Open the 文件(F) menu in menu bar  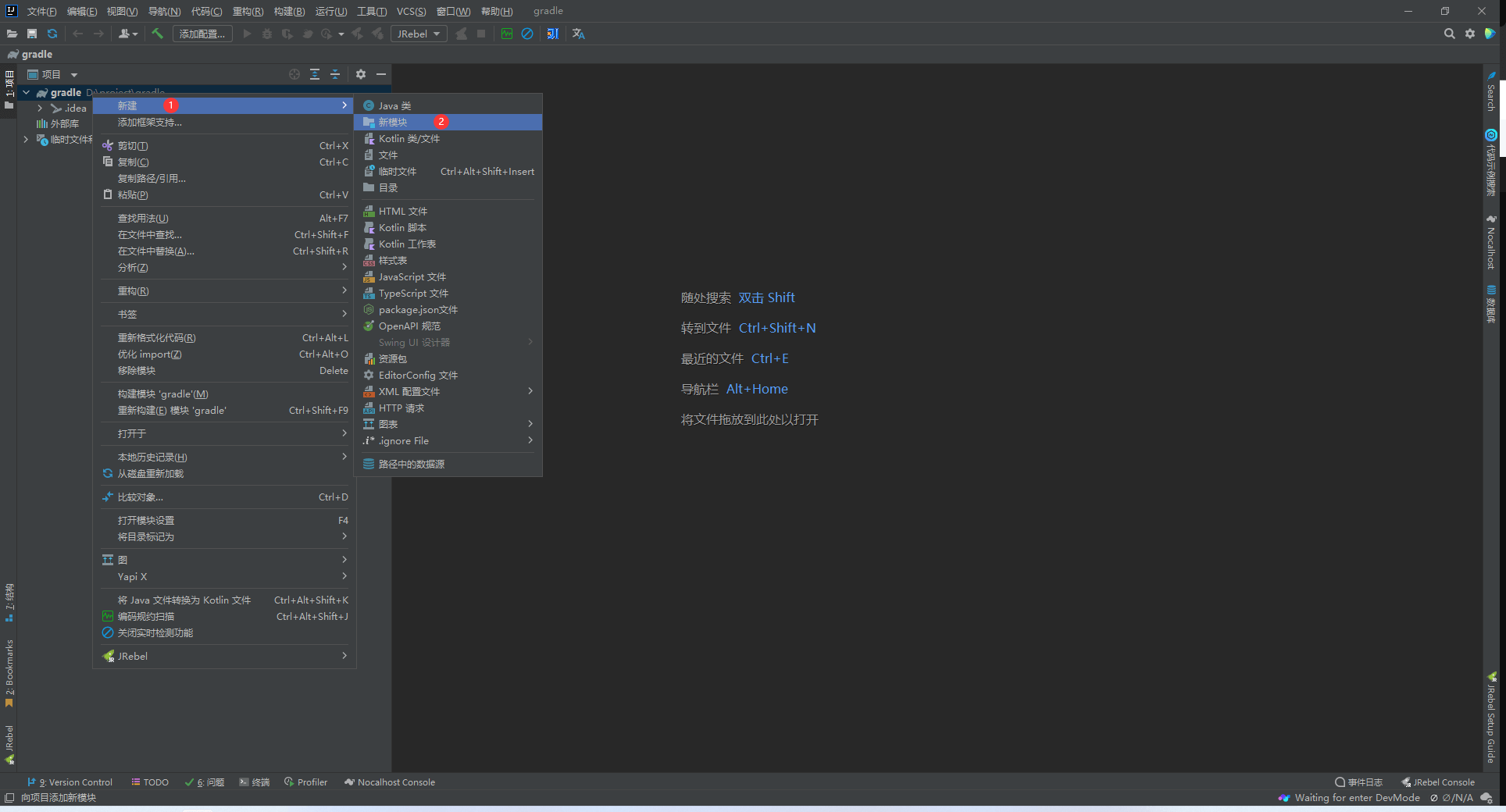[x=41, y=11]
